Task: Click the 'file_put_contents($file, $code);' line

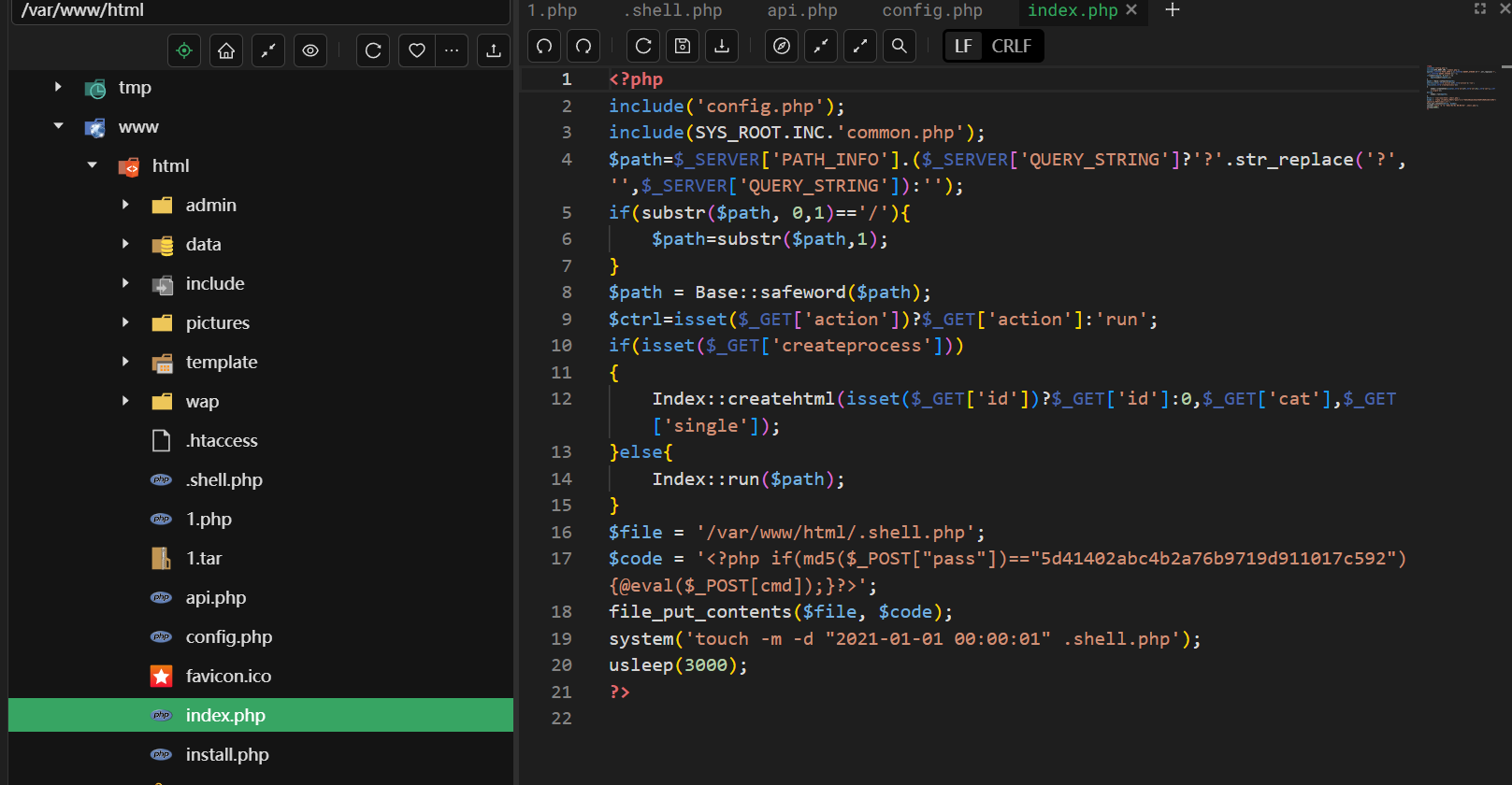Action: [781, 612]
